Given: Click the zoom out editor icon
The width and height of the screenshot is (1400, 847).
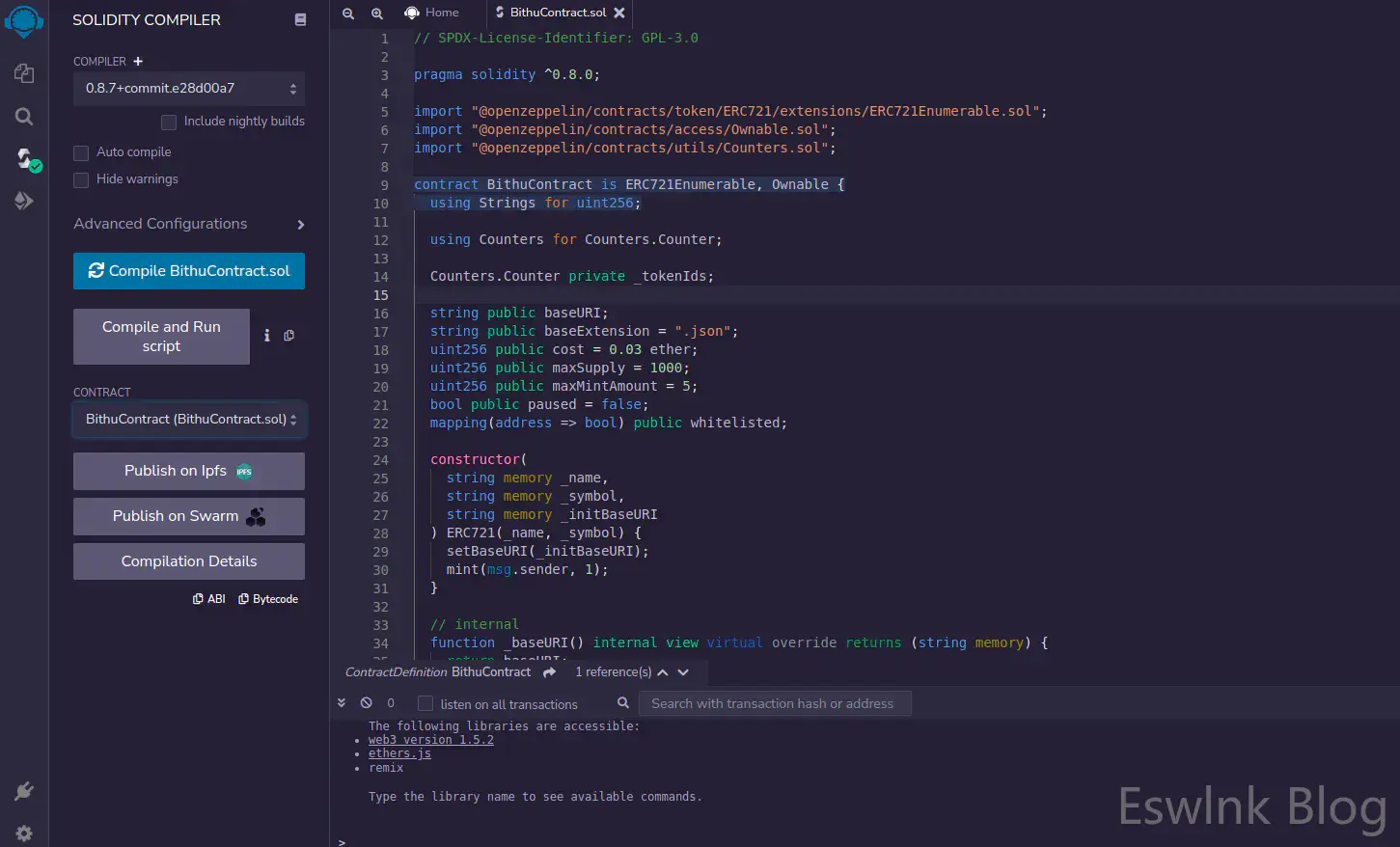Looking at the screenshot, I should tap(348, 13).
